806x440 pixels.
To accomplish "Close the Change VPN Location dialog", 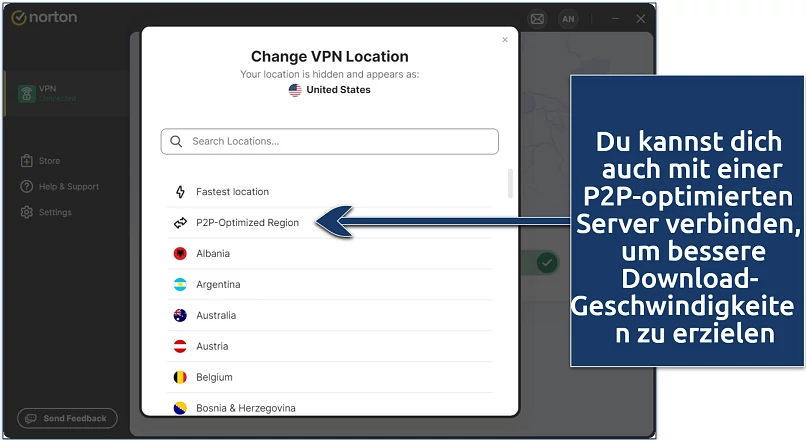I will click(x=505, y=40).
